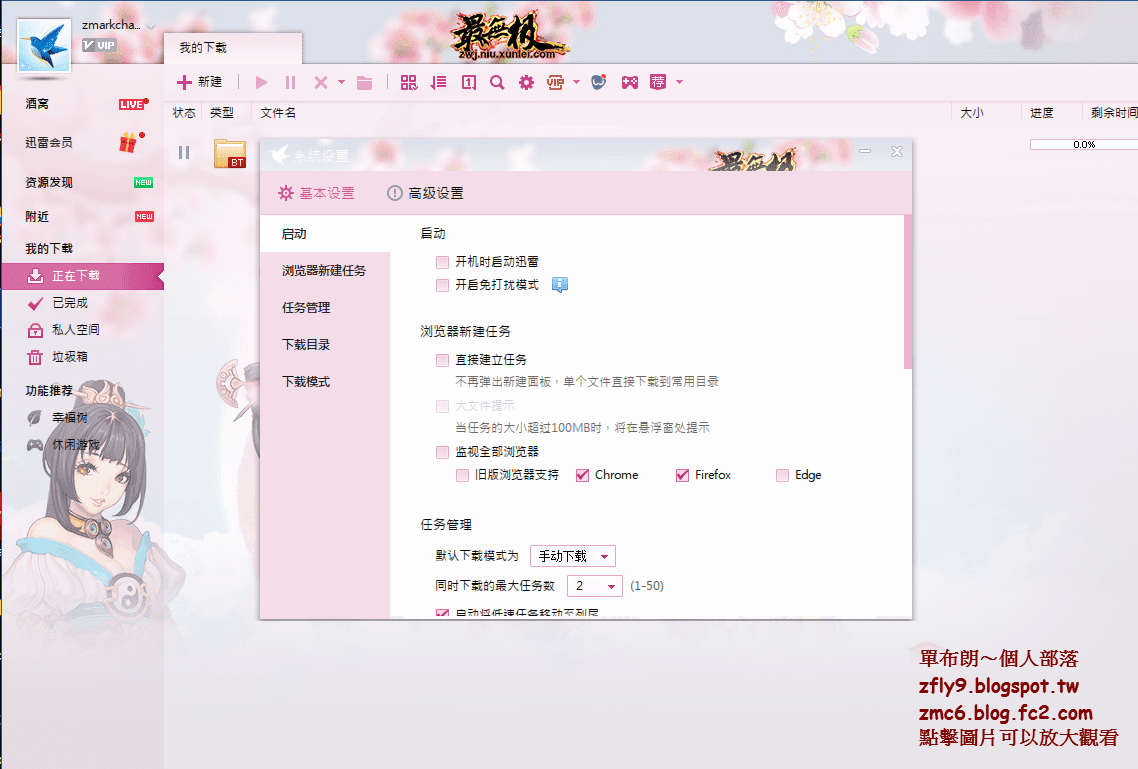Image resolution: width=1138 pixels, height=769 pixels.
Task: Click the bird avatar picture
Action: pos(44,45)
